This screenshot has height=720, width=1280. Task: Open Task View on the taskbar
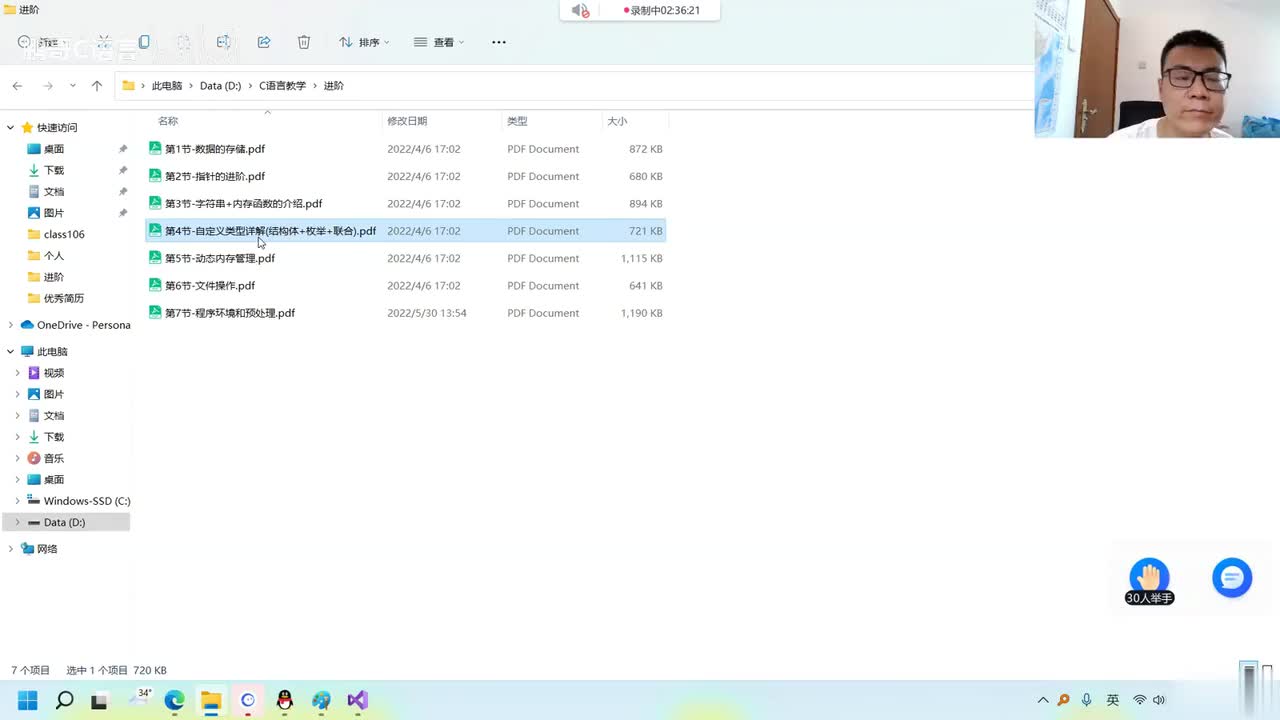coord(99,701)
